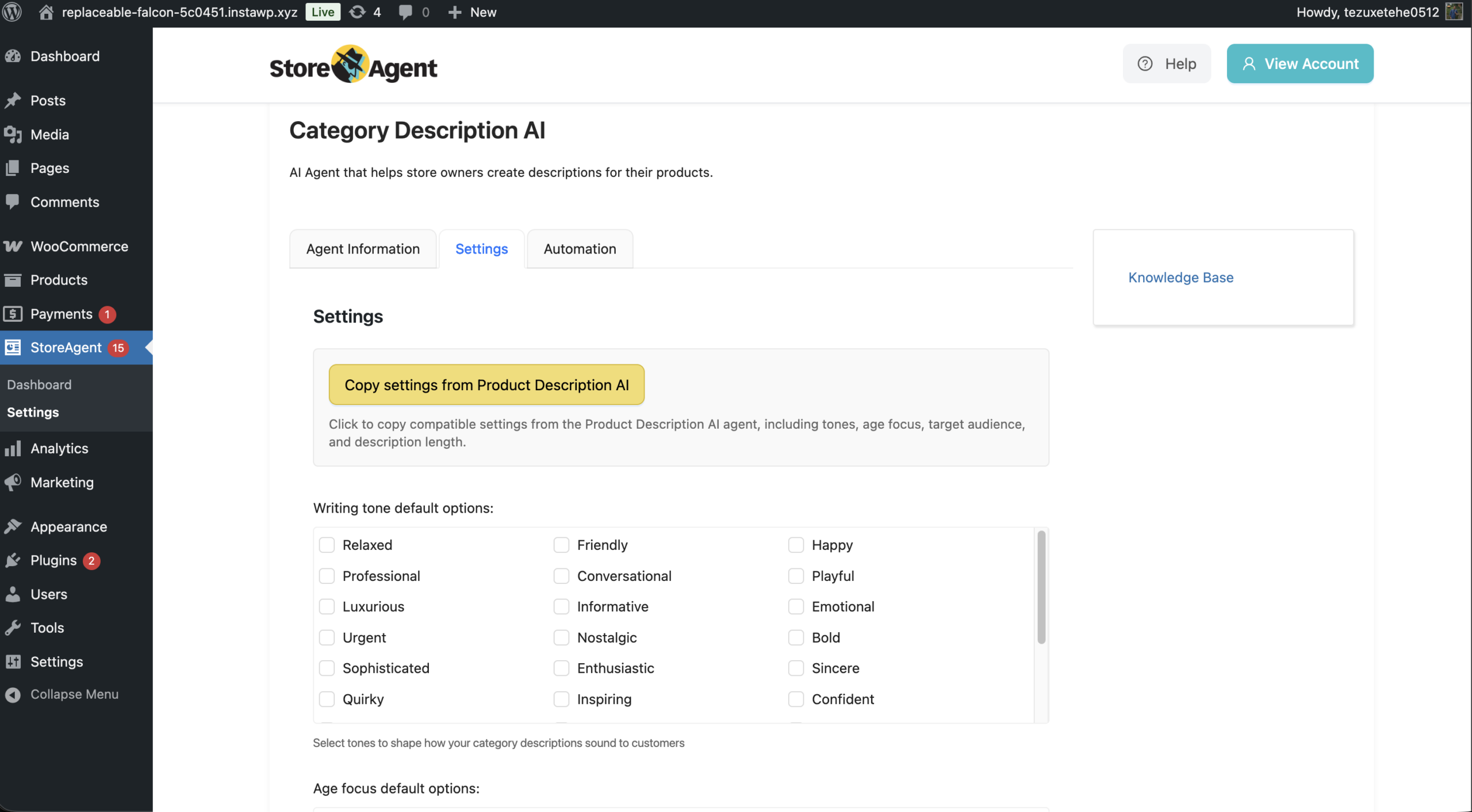This screenshot has height=812, width=1472.
Task: Check the Friendly writing tone
Action: (561, 545)
